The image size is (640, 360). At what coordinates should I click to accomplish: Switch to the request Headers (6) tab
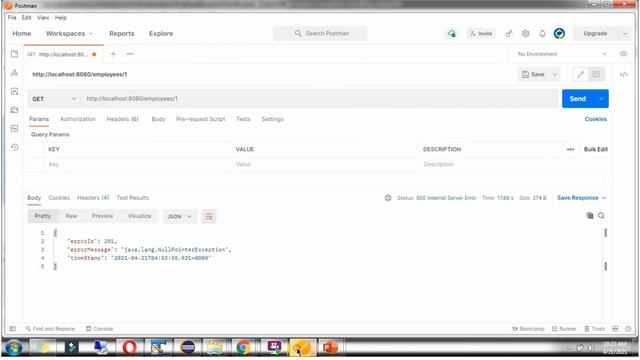click(x=122, y=119)
